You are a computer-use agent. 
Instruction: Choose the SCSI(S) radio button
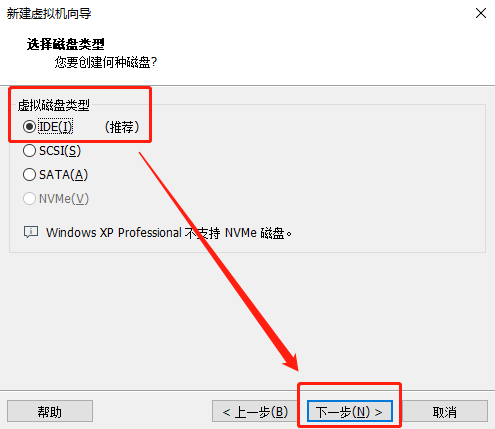coord(29,151)
